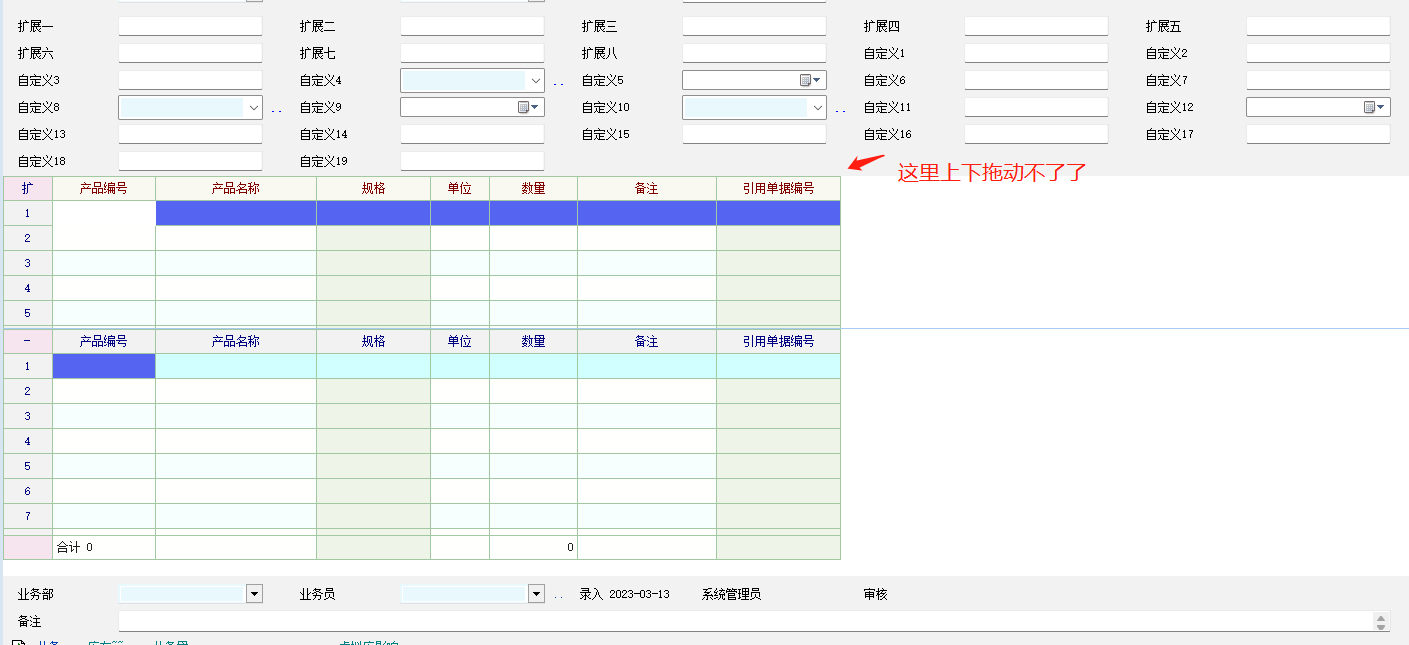
Task: Select row 3 header in upper grid
Action: (27, 263)
